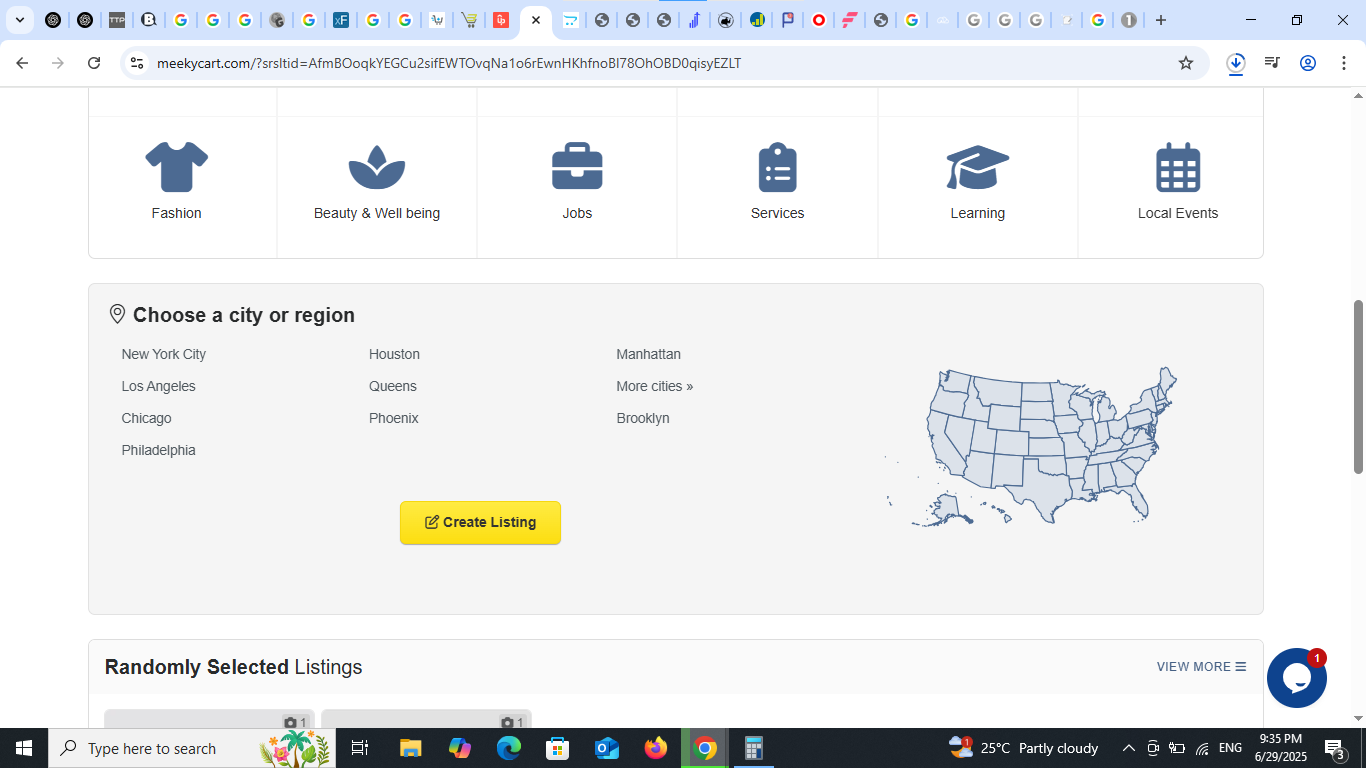1366x768 pixels.
Task: Open the live chat bubble widget
Action: [1297, 678]
